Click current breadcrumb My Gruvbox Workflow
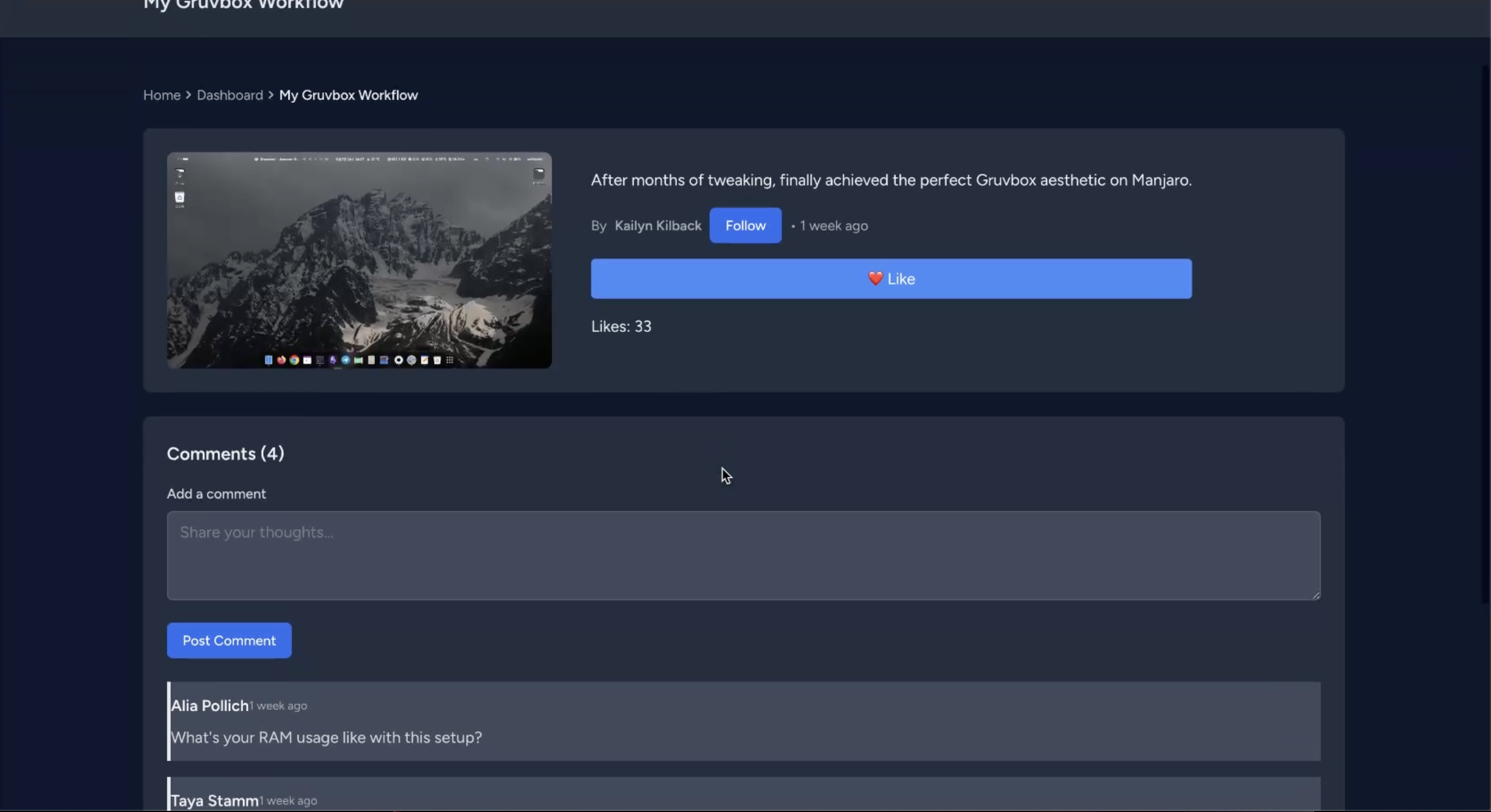 (348, 95)
